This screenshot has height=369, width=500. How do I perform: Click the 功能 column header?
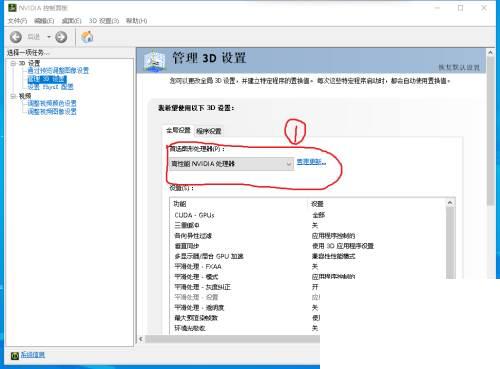tap(239, 204)
